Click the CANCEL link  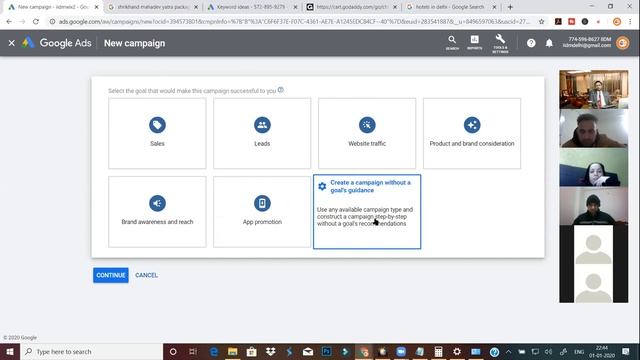146,275
